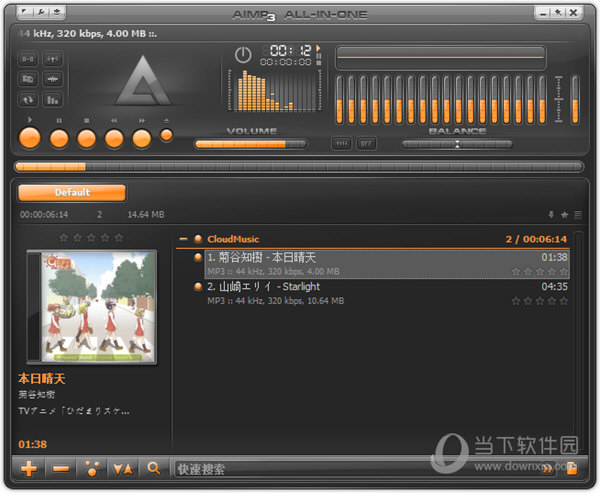The height and width of the screenshot is (493, 600).
Task: Open internet radio antenna button
Action: 52,59
